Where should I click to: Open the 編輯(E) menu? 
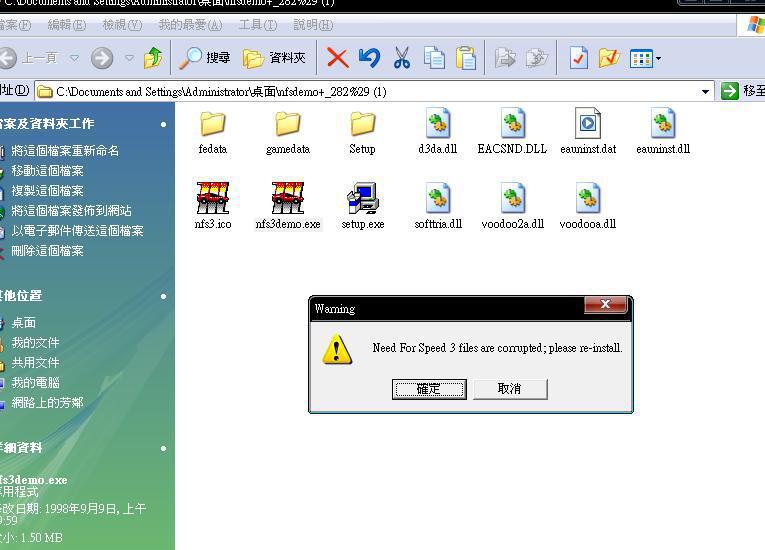pyautogui.click(x=67, y=25)
